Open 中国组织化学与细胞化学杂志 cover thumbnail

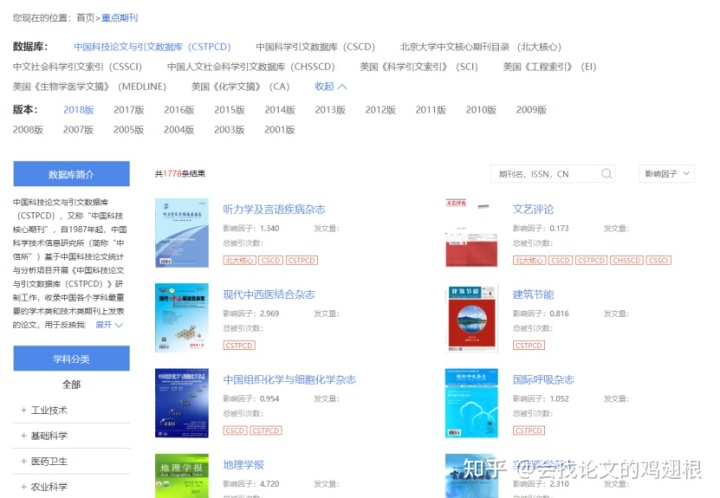[182, 403]
